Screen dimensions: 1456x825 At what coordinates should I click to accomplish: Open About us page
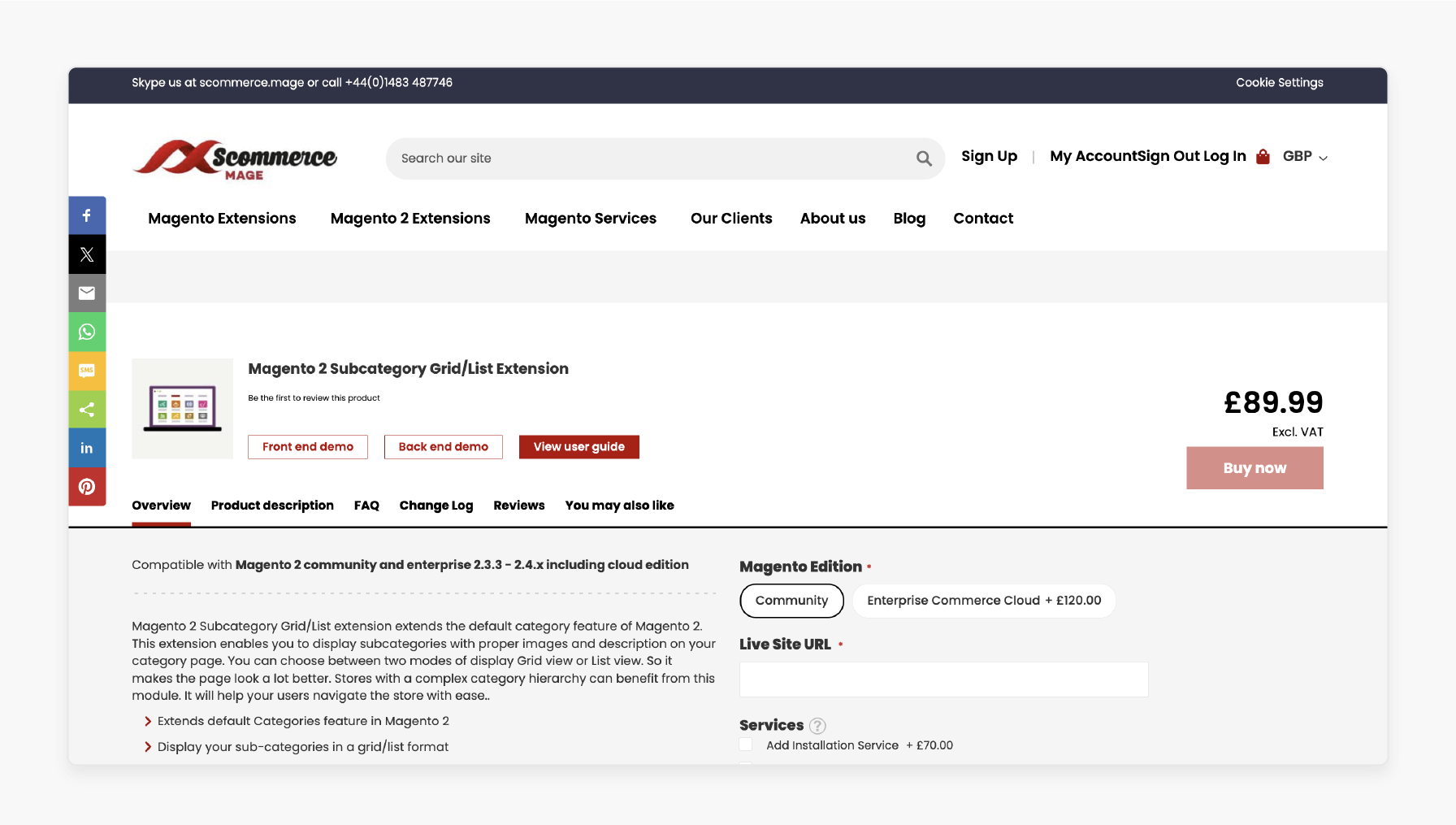(x=833, y=219)
